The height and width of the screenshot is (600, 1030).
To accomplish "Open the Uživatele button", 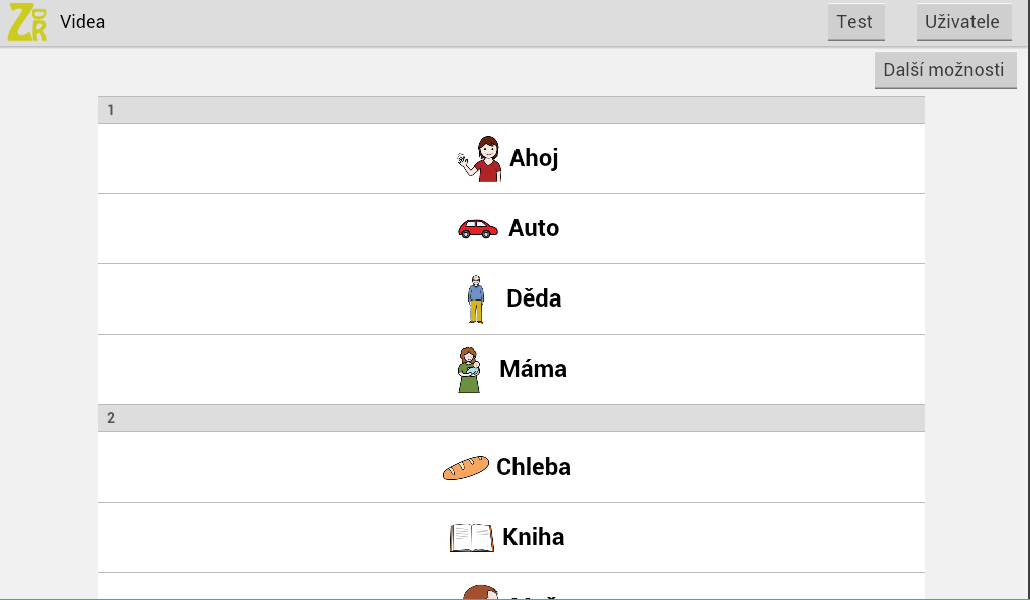I will point(964,22).
